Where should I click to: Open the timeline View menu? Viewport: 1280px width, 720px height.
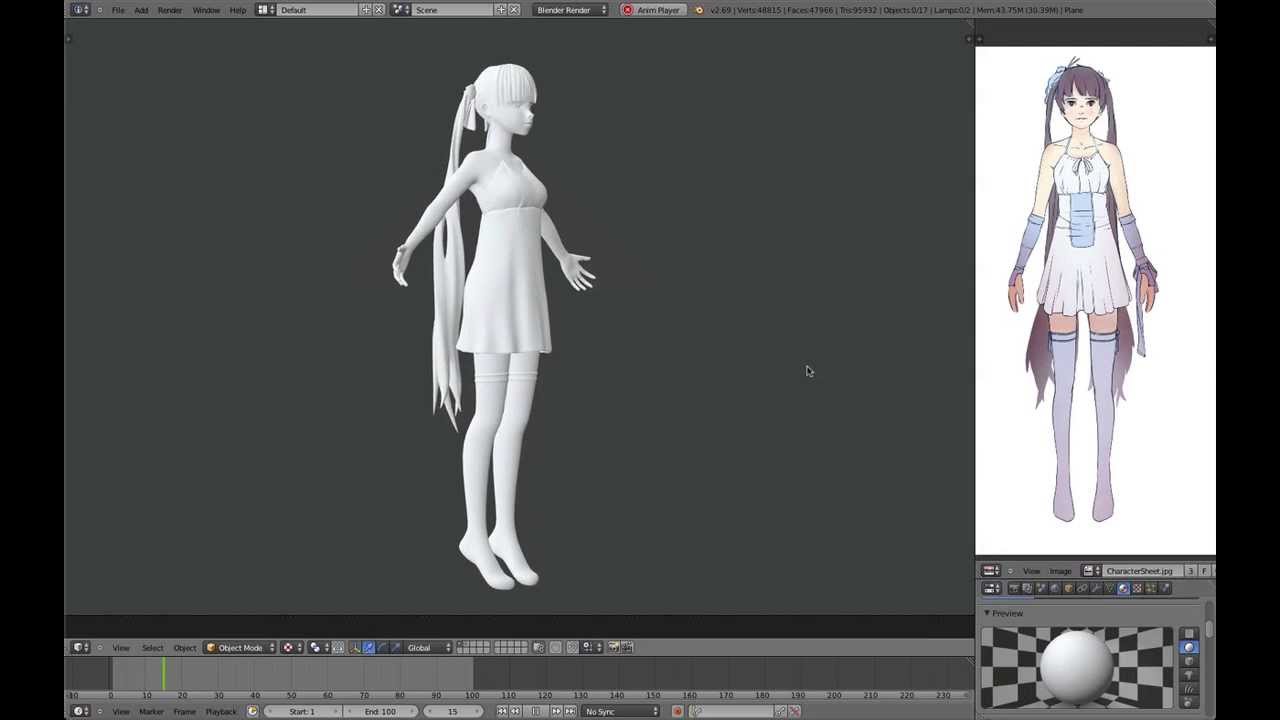coord(121,711)
